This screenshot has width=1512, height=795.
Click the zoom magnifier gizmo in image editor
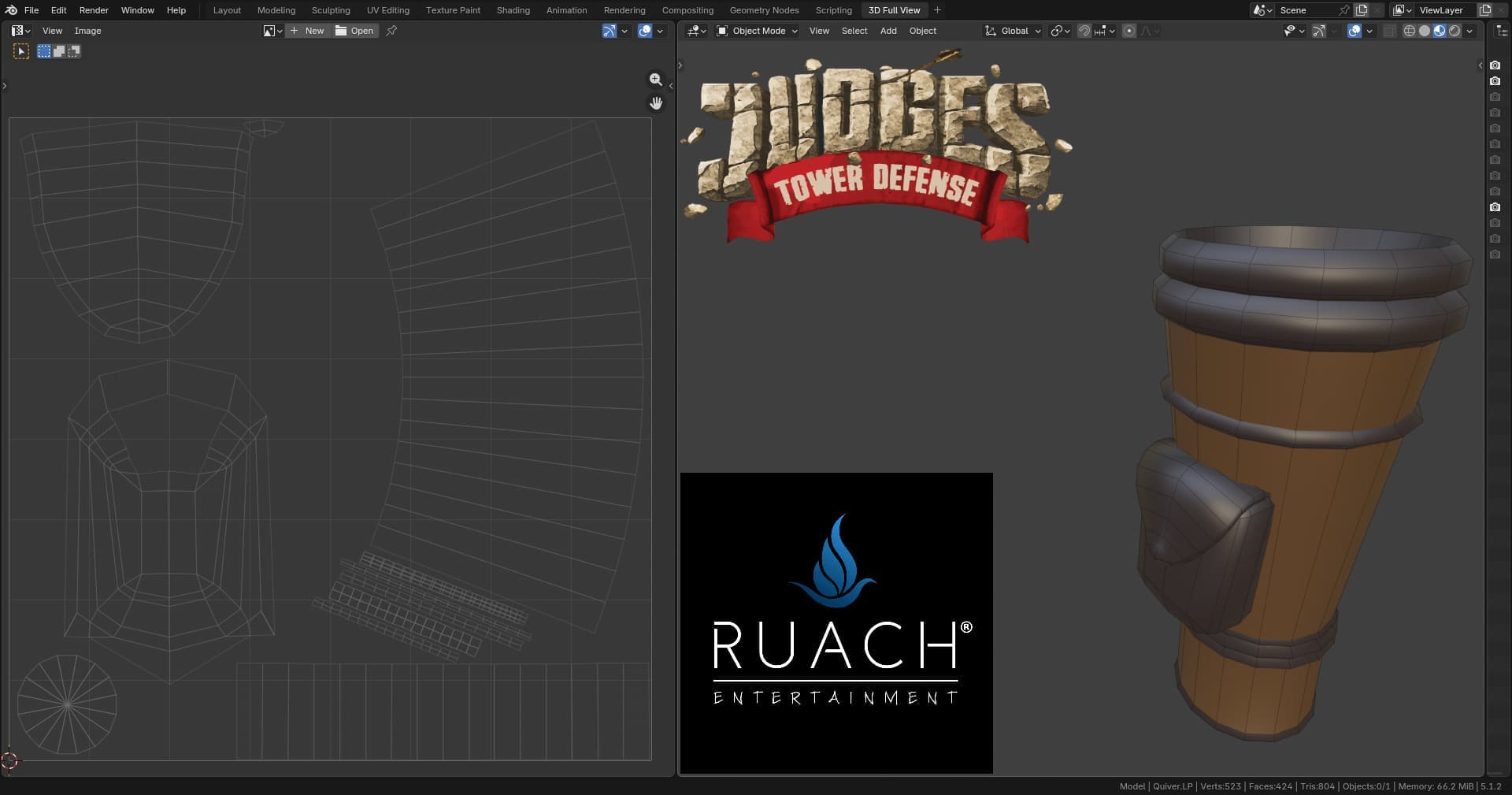click(x=655, y=80)
